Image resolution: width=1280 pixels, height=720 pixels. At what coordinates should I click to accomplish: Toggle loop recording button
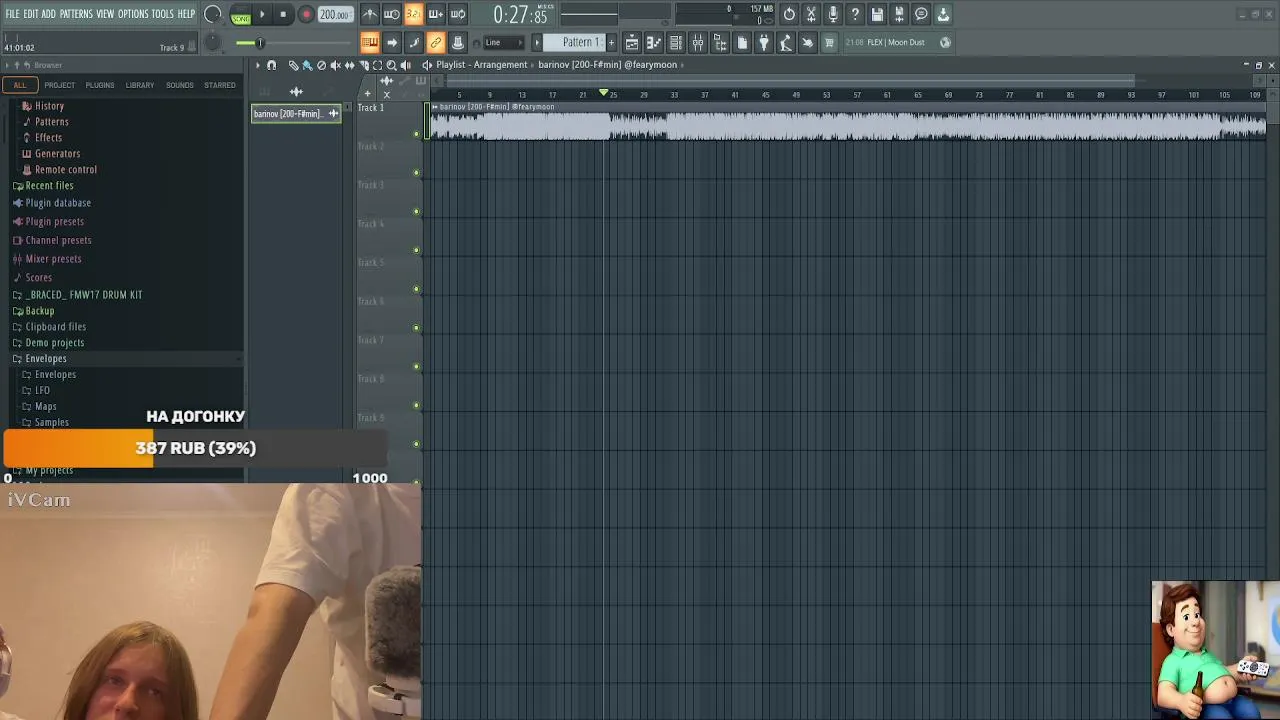coord(458,14)
